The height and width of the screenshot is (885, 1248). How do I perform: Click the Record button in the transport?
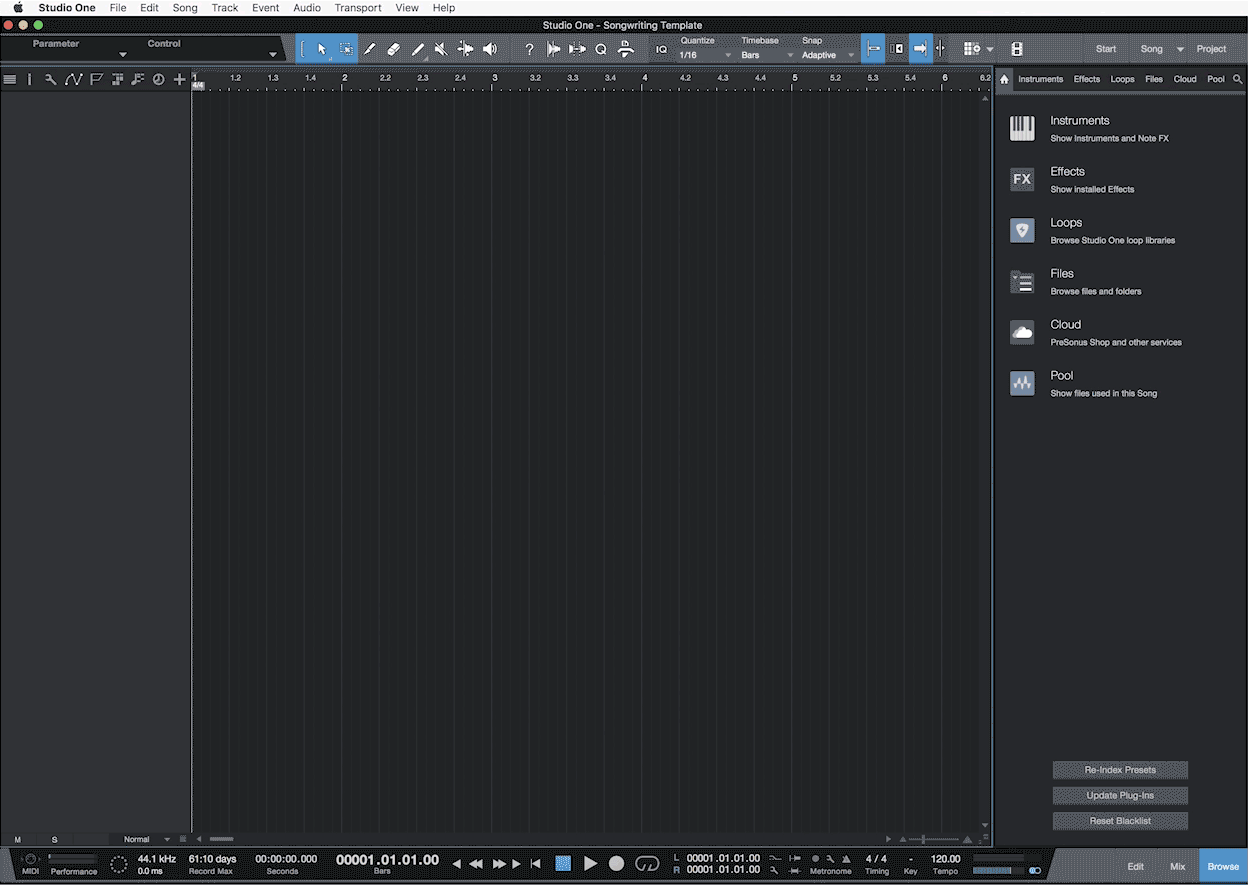[x=616, y=863]
